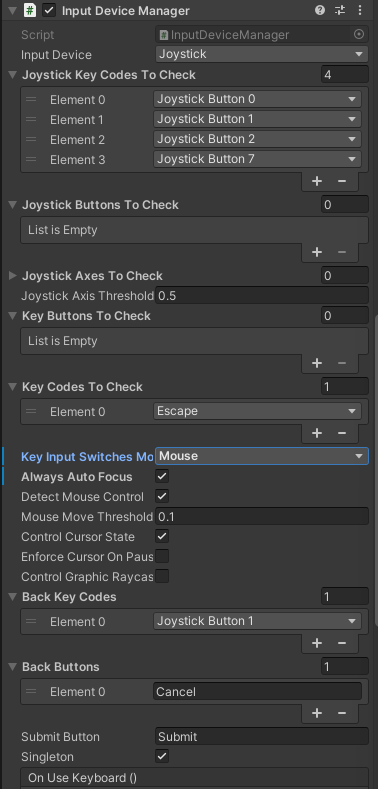The height and width of the screenshot is (789, 378).
Task: Open Key Input Switches Mode dropdown
Action: pyautogui.click(x=262, y=456)
